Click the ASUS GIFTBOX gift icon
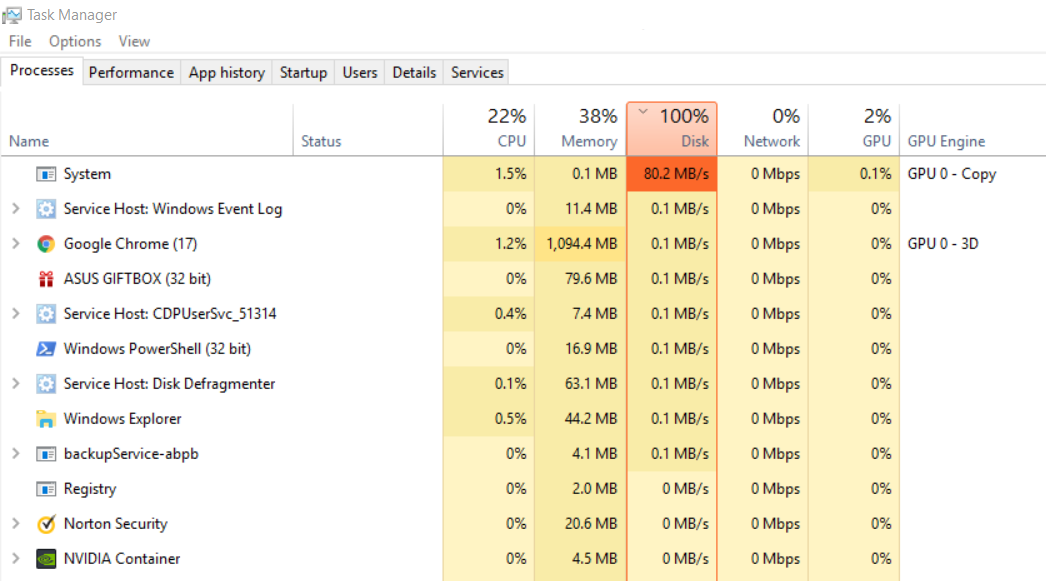This screenshot has height=581, width=1046. tap(46, 279)
